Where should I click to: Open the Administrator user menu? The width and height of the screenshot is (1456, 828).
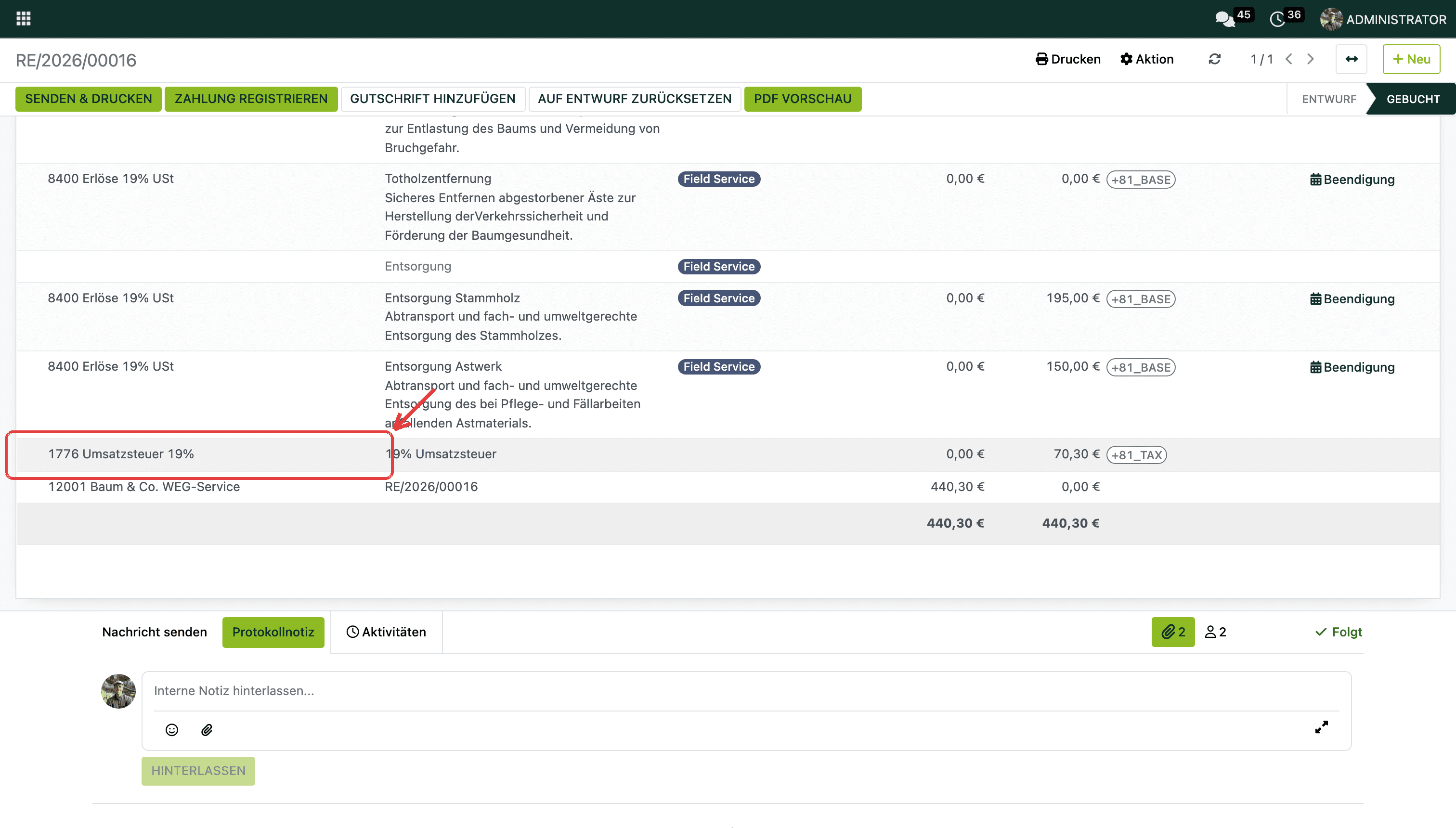tap(1383, 19)
